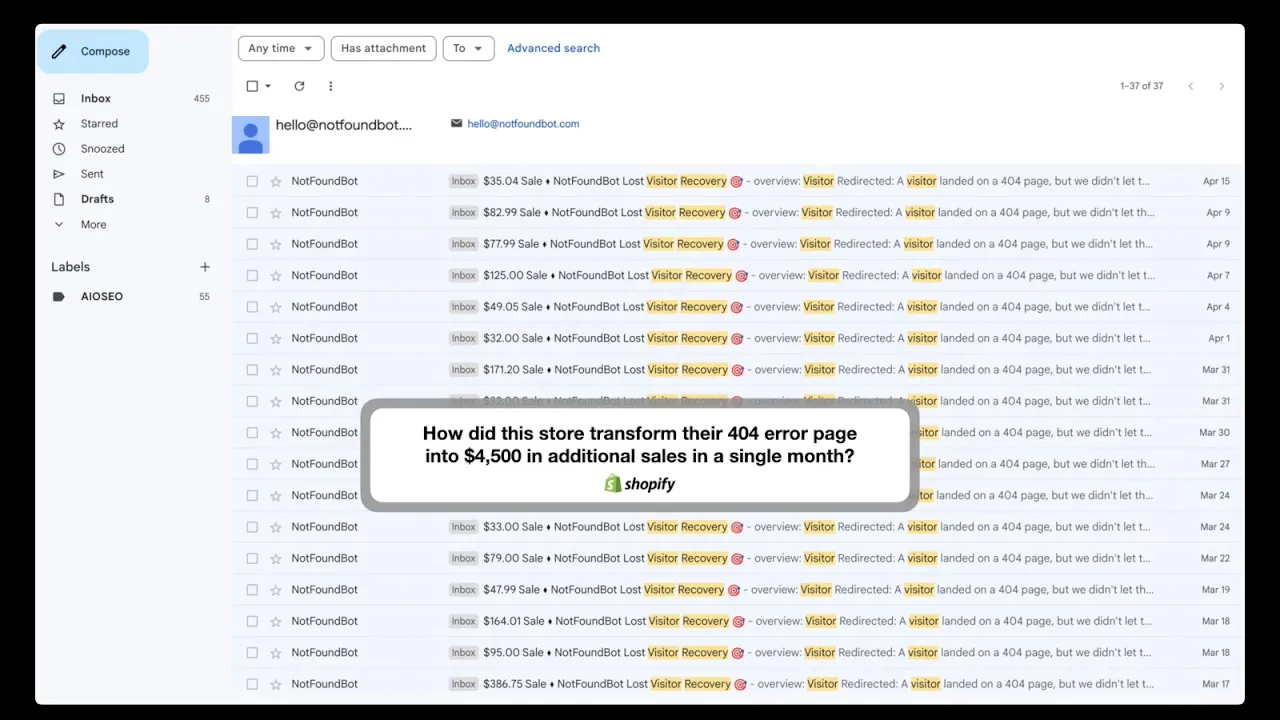Star the $164.01 Sale email
The width and height of the screenshot is (1280, 720).
[x=276, y=621]
